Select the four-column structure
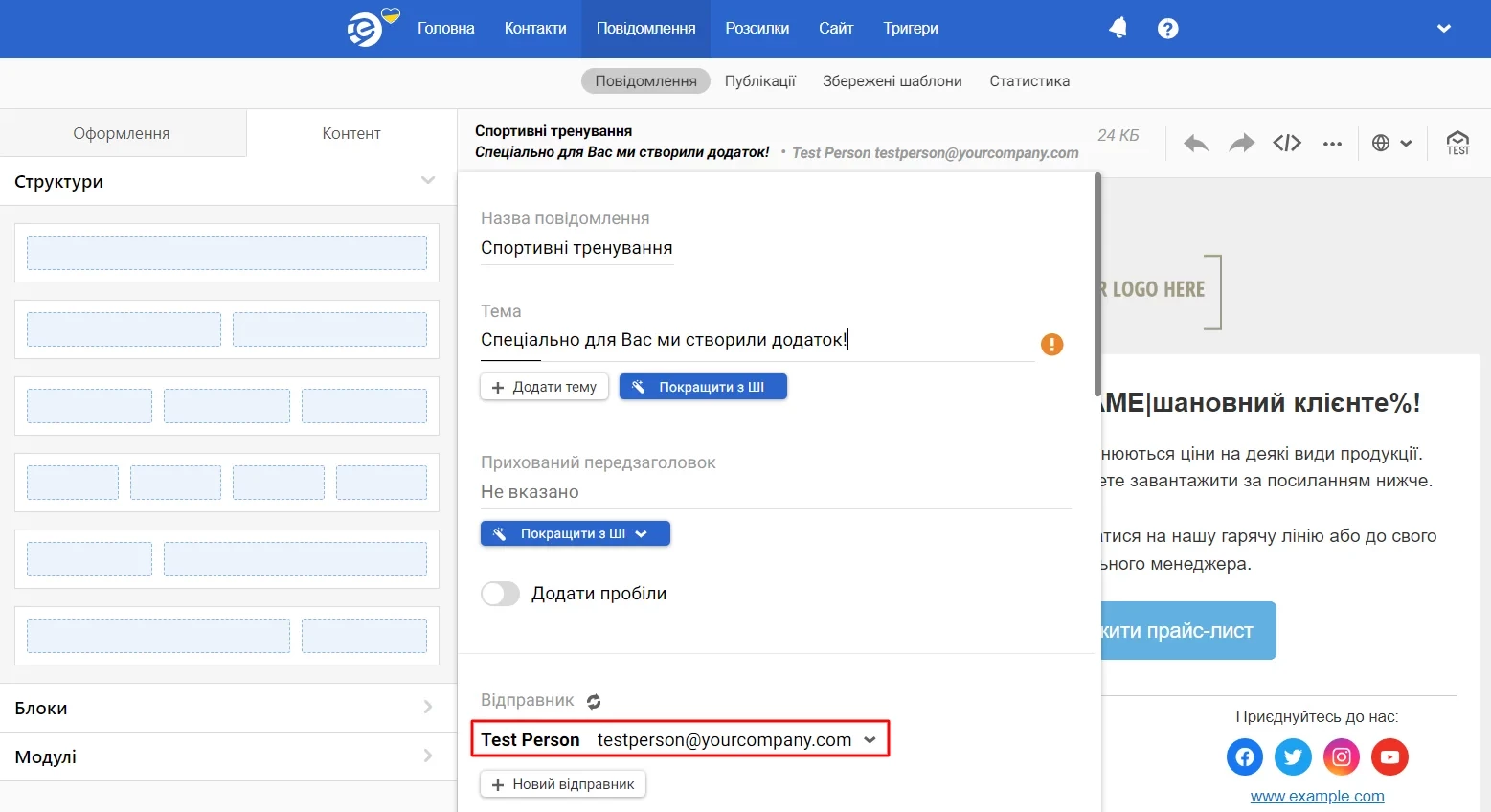Screen dimensions: 1491x812 tap(227, 483)
